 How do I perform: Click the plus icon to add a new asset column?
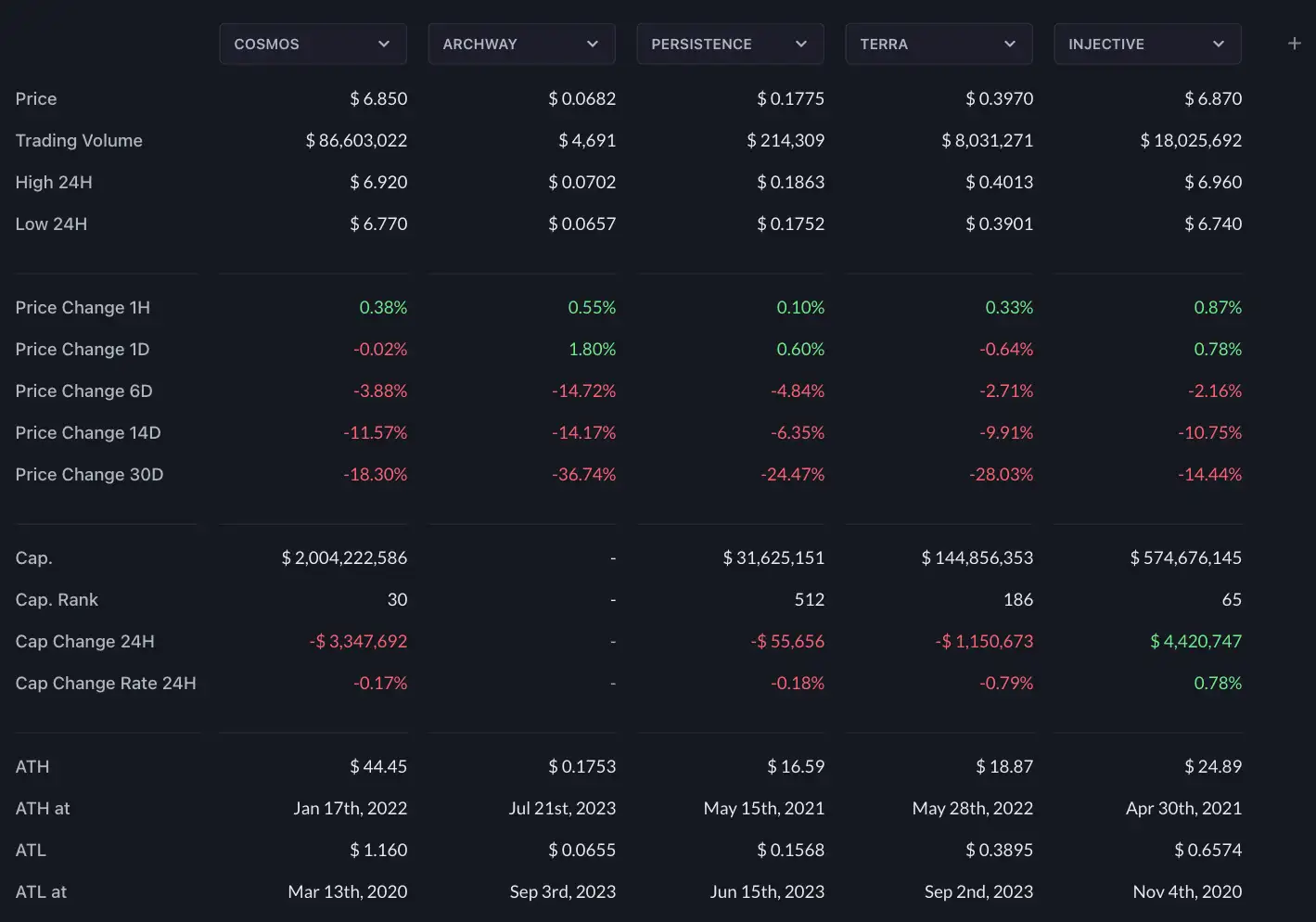coord(1295,43)
